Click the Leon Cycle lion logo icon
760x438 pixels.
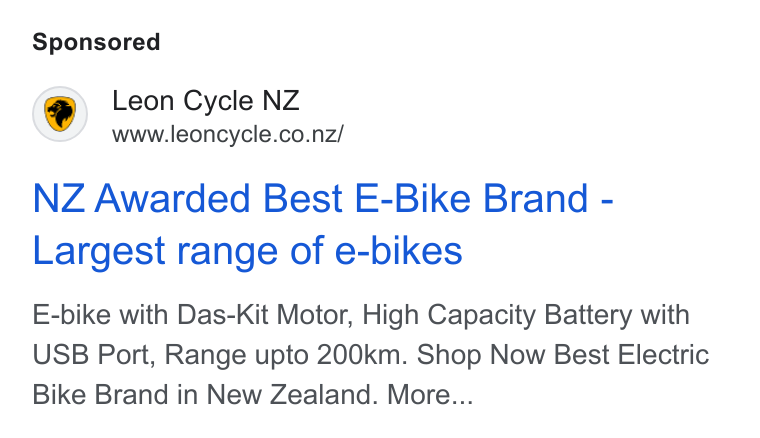[60, 114]
